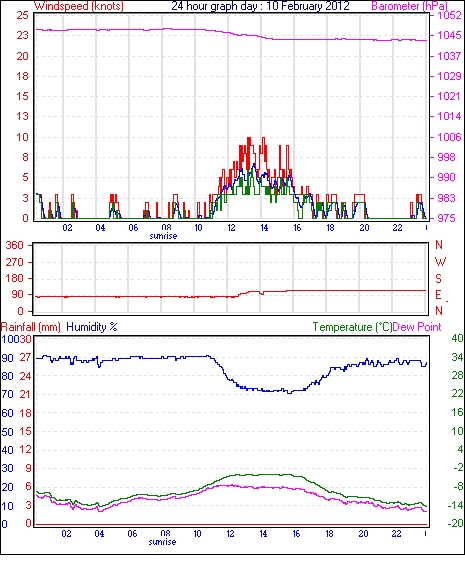Click the Dew Point legend label

[417, 327]
